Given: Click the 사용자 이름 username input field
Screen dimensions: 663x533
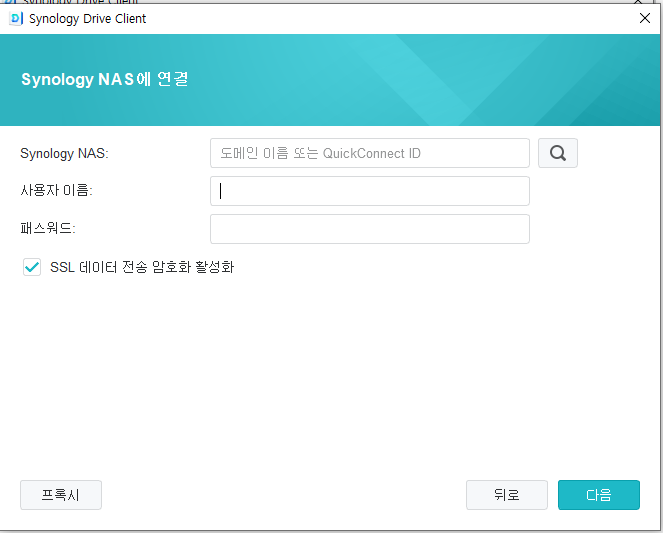Looking at the screenshot, I should (x=370, y=191).
